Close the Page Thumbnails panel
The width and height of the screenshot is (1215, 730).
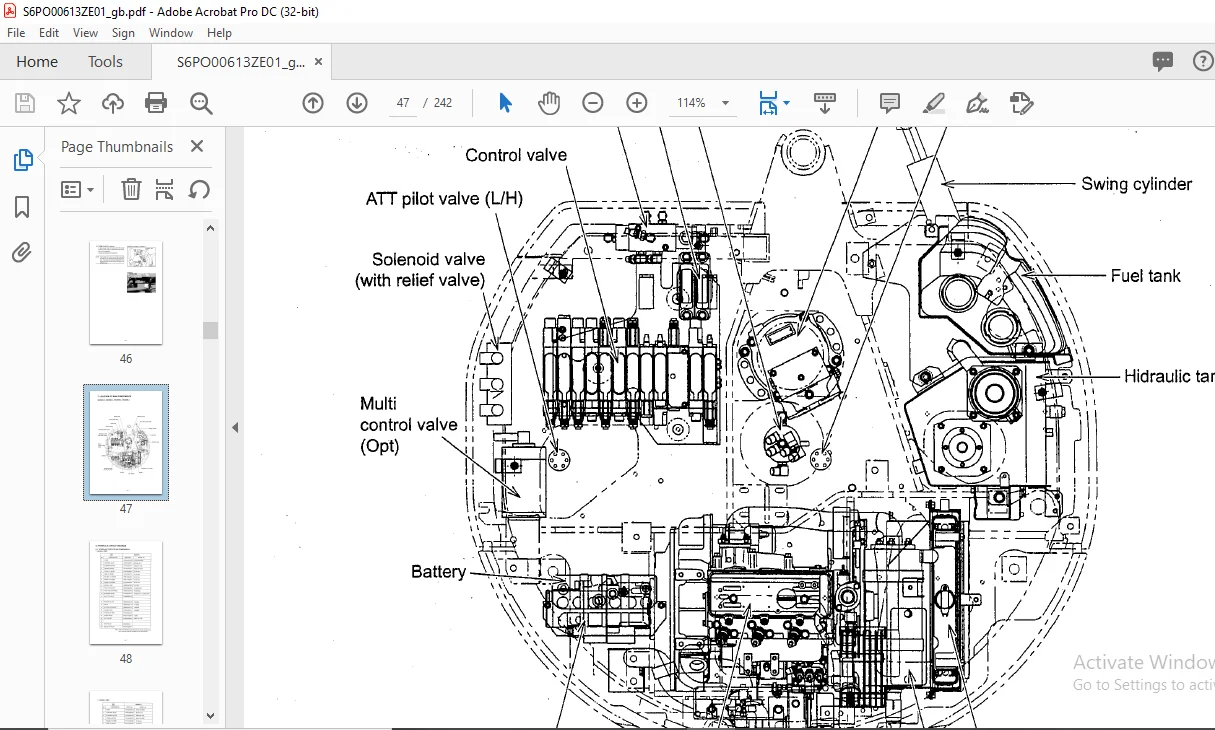197,146
